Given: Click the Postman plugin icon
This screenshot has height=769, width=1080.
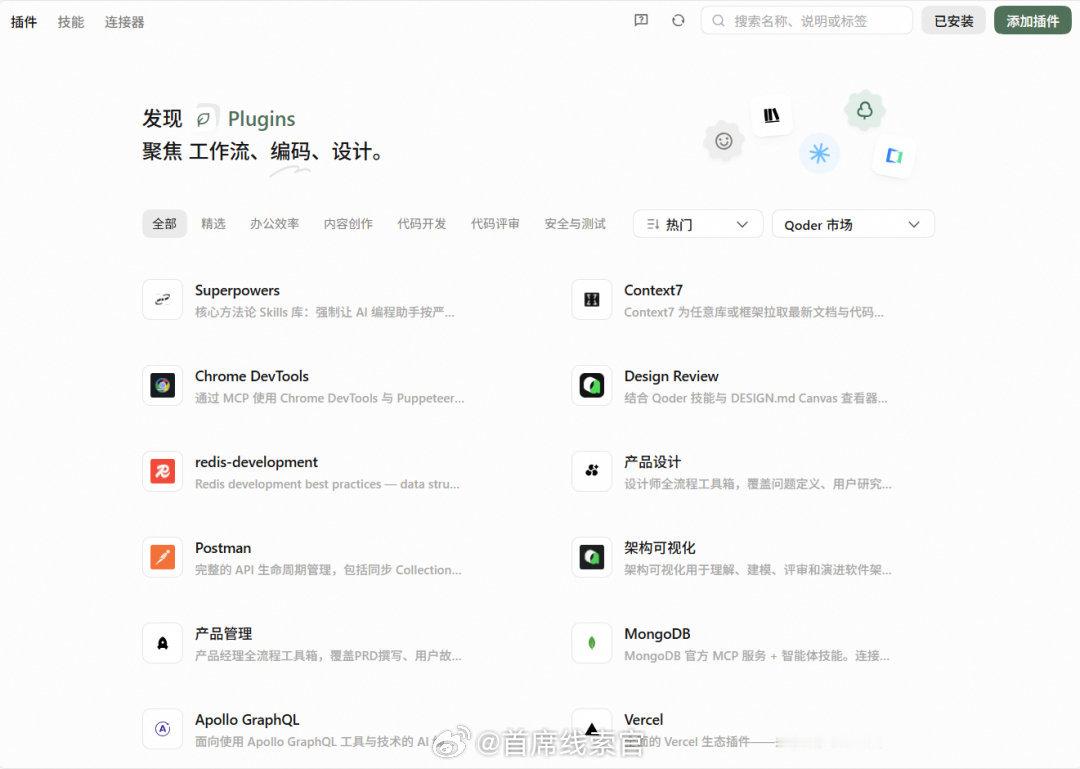Looking at the screenshot, I should click(163, 557).
